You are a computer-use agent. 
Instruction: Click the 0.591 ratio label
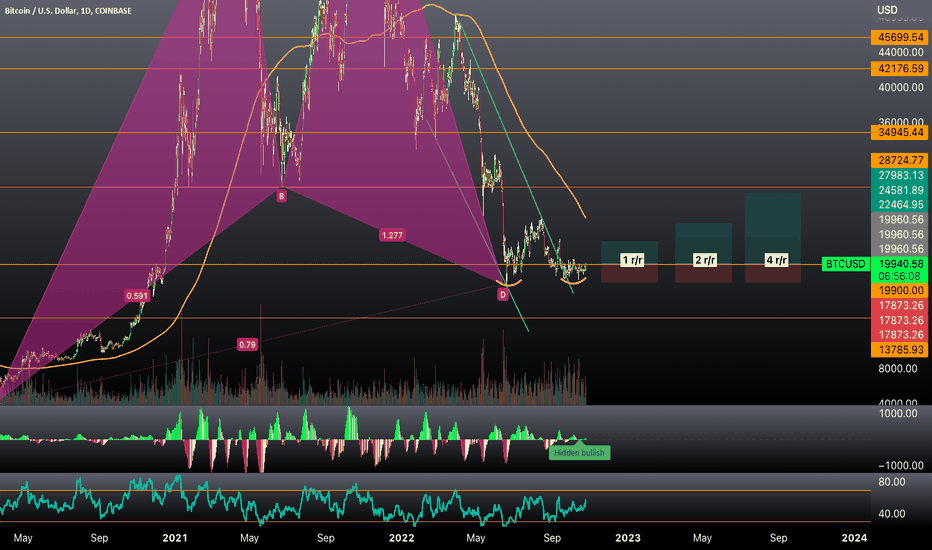137,296
